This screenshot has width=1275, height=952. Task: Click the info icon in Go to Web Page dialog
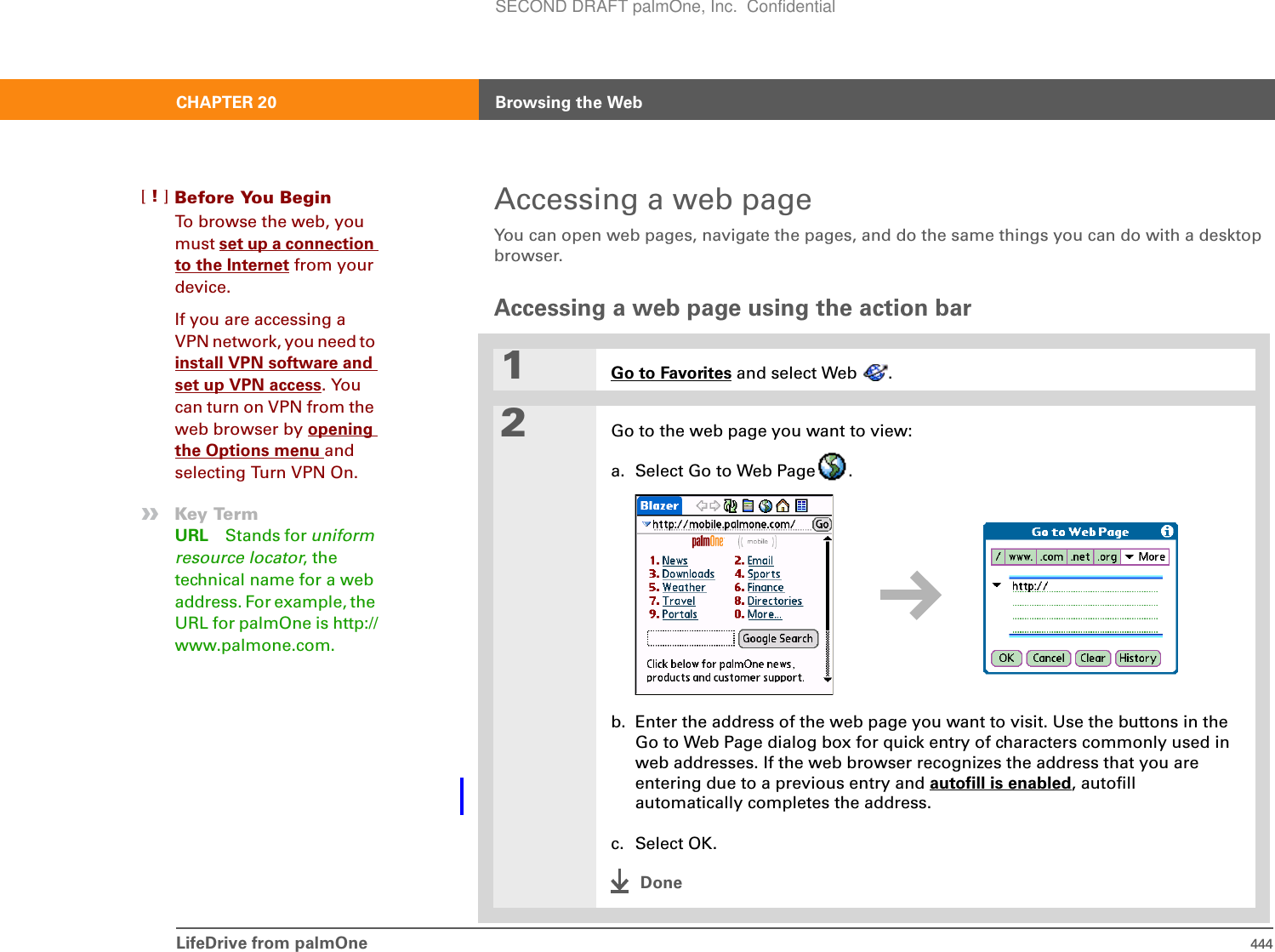click(1167, 531)
